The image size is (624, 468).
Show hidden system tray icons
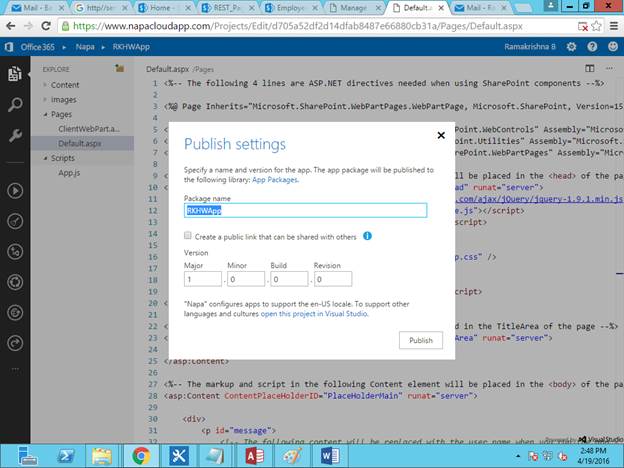[518, 456]
